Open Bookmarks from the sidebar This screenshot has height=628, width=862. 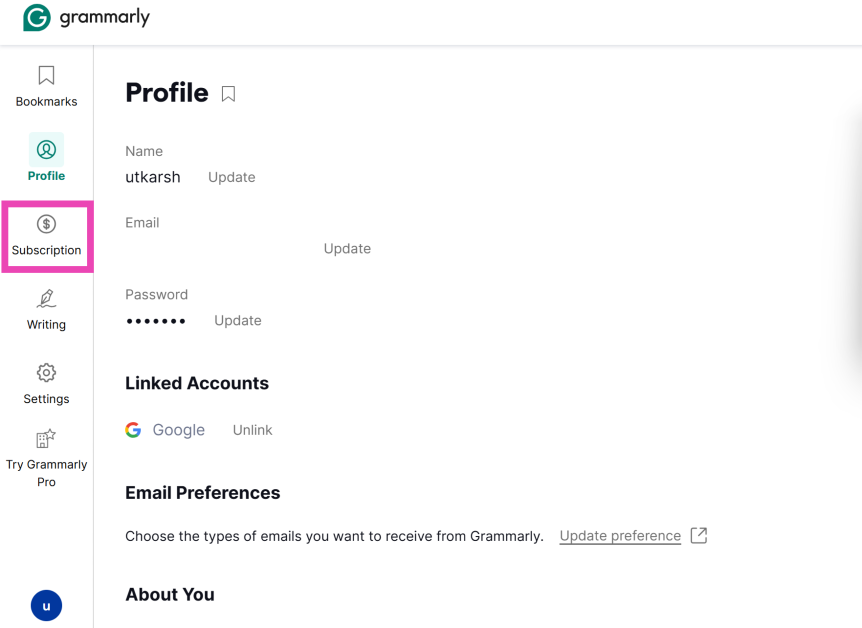[x=46, y=86]
